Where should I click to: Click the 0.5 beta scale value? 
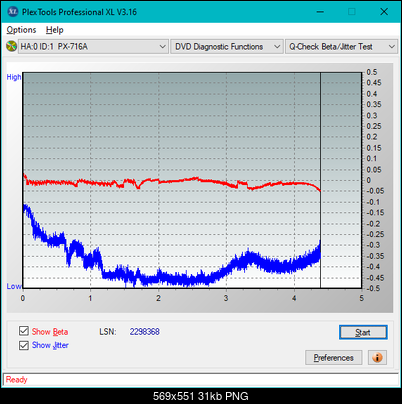(x=372, y=72)
